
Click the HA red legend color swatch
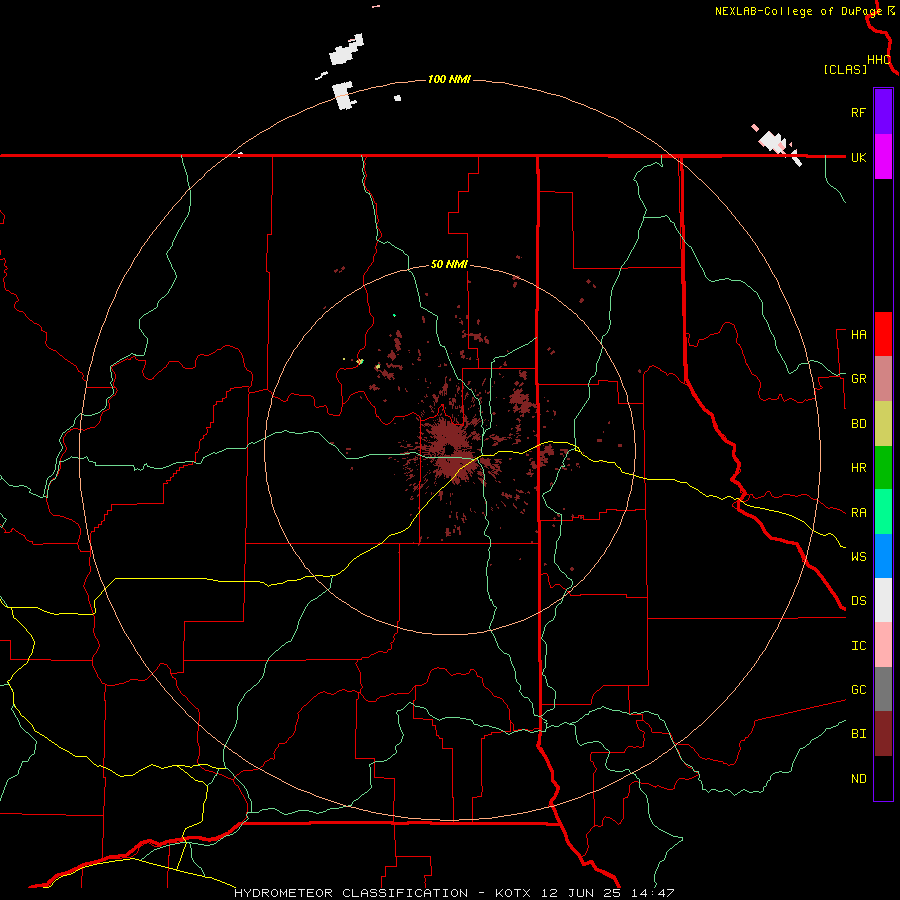tap(883, 334)
